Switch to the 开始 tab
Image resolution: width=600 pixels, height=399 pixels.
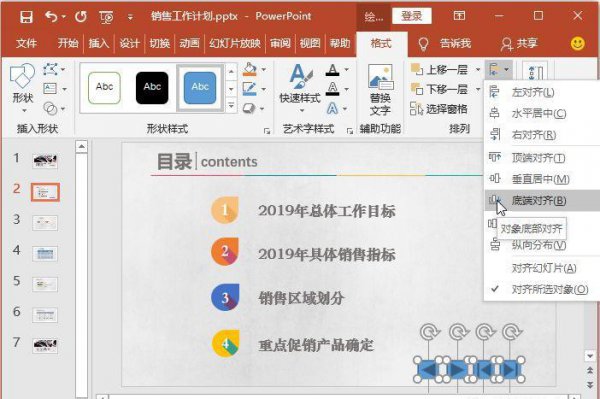tap(68, 43)
